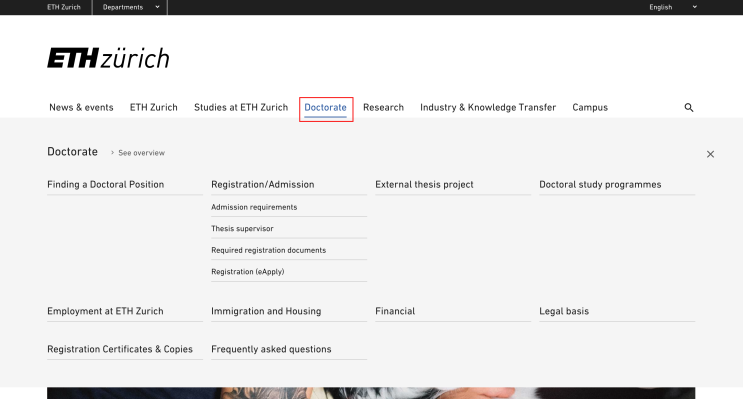Image resolution: width=743 pixels, height=399 pixels.
Task: Click the ETH Zürich logo
Action: coord(108,58)
